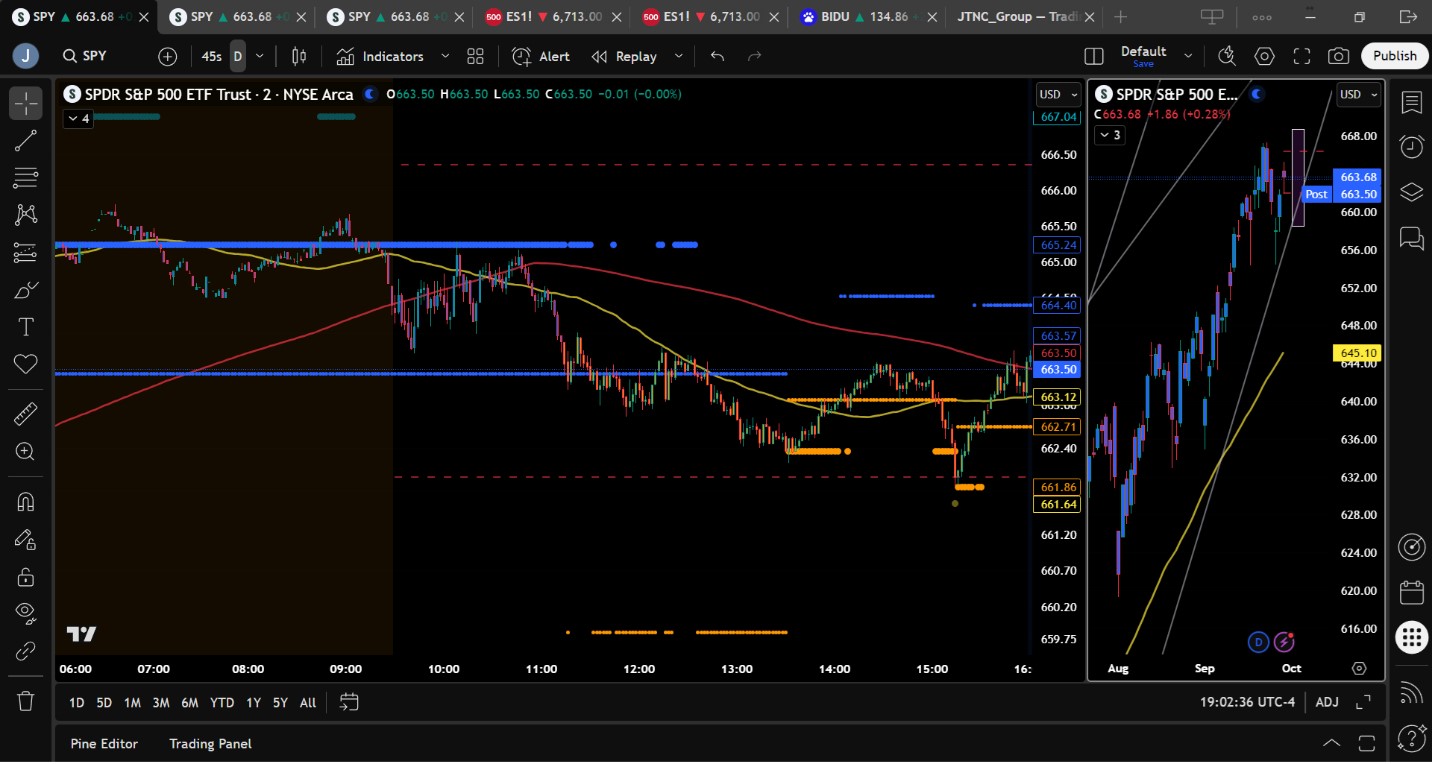The width and height of the screenshot is (1432, 764).
Task: Open right chart's axis settings hexagon
Action: tap(1358, 668)
